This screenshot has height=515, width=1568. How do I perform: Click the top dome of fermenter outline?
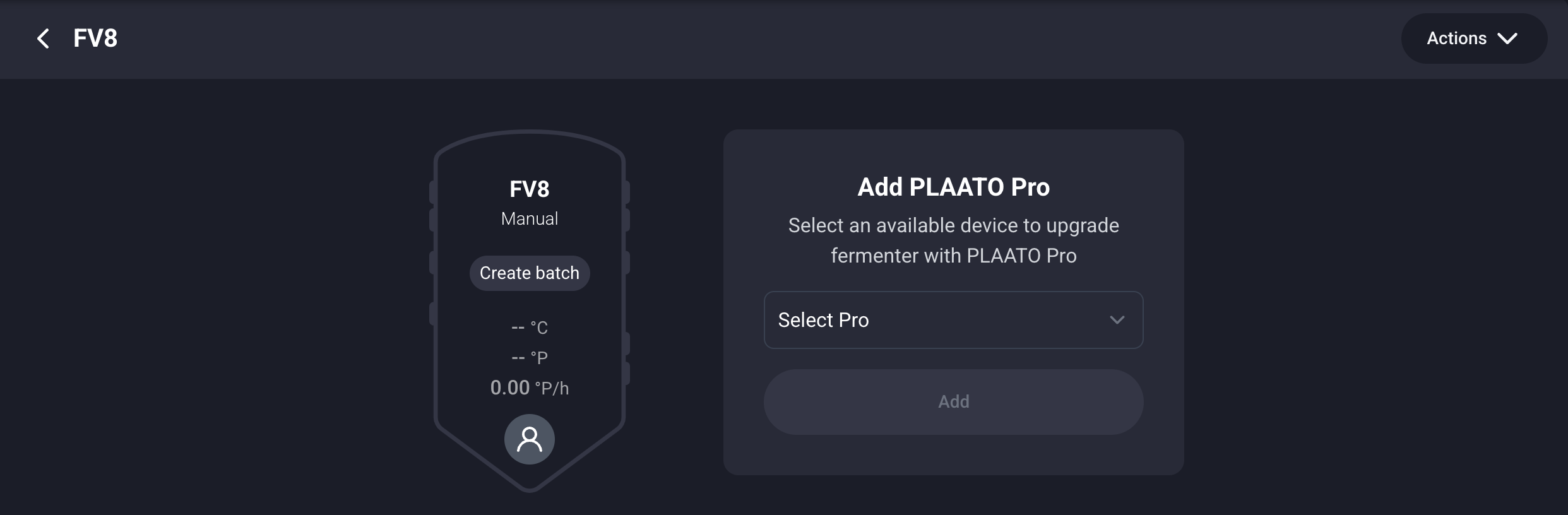click(529, 133)
